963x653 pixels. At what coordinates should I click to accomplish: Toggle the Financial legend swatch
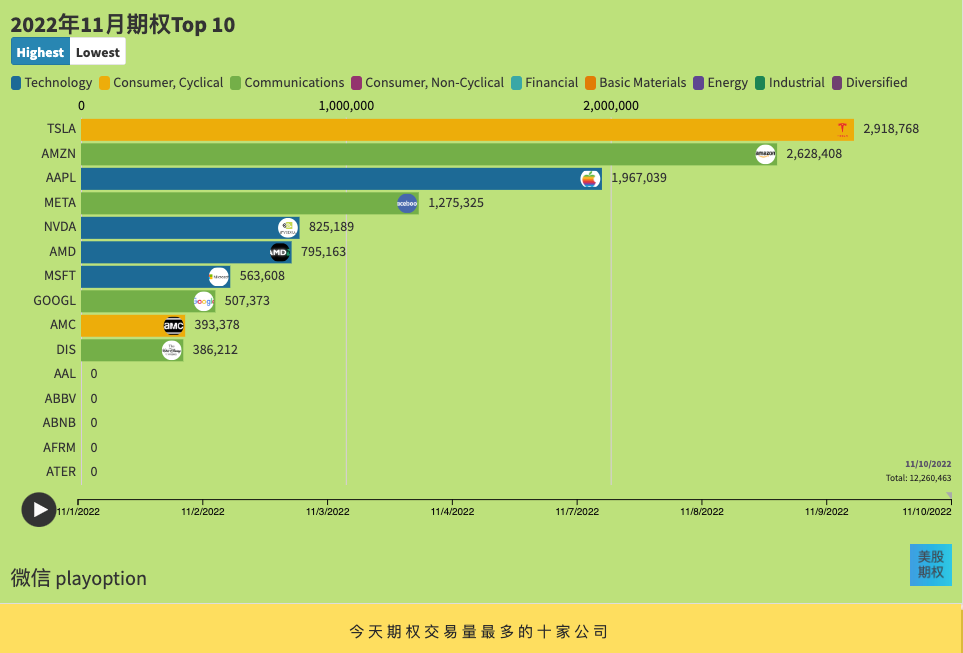[517, 83]
